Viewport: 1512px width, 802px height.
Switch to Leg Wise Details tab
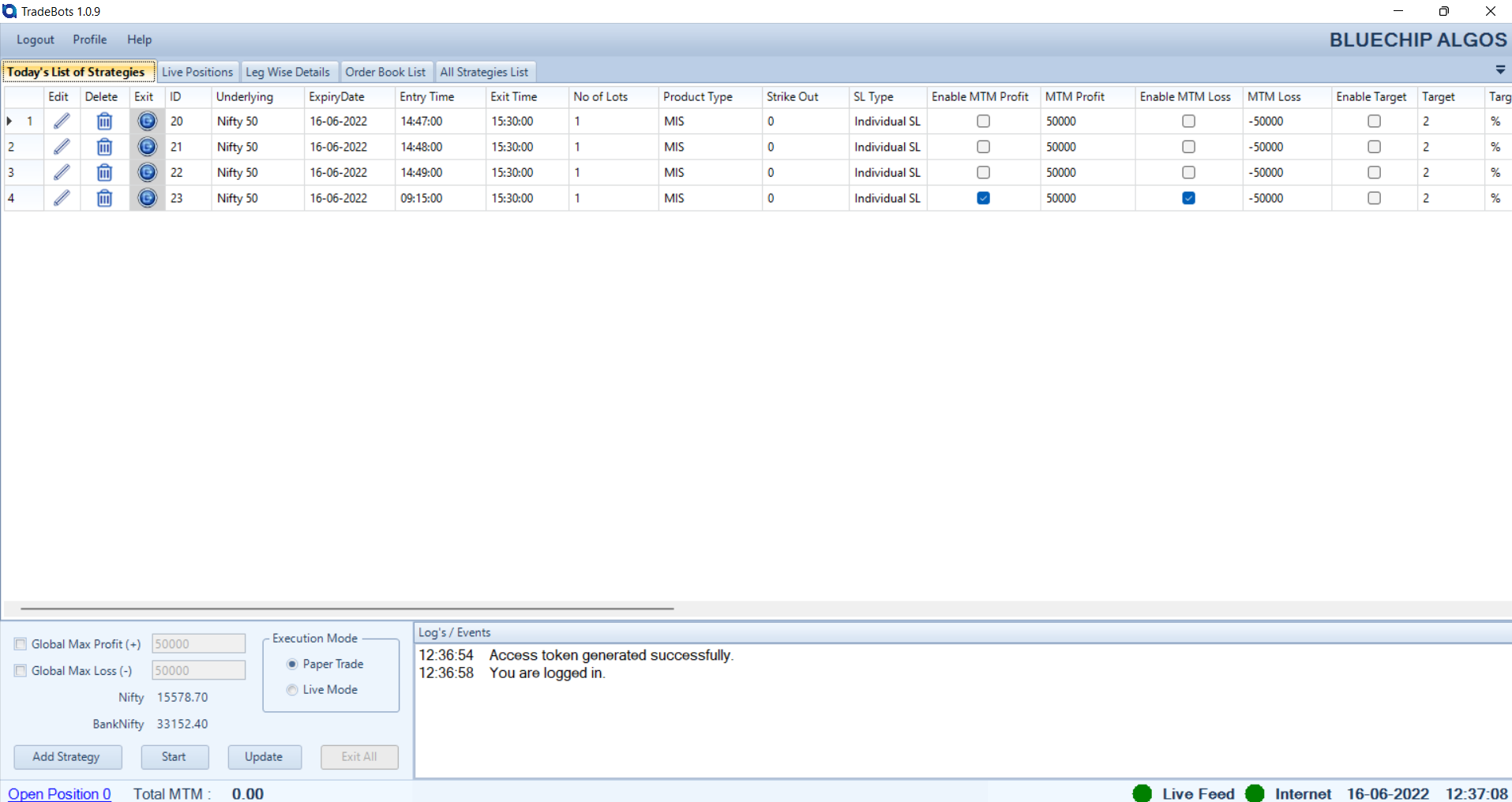(288, 72)
